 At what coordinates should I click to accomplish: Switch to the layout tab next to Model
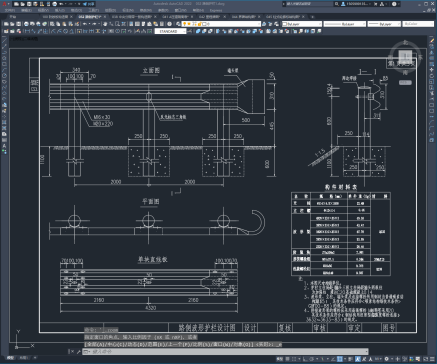click(x=23, y=358)
